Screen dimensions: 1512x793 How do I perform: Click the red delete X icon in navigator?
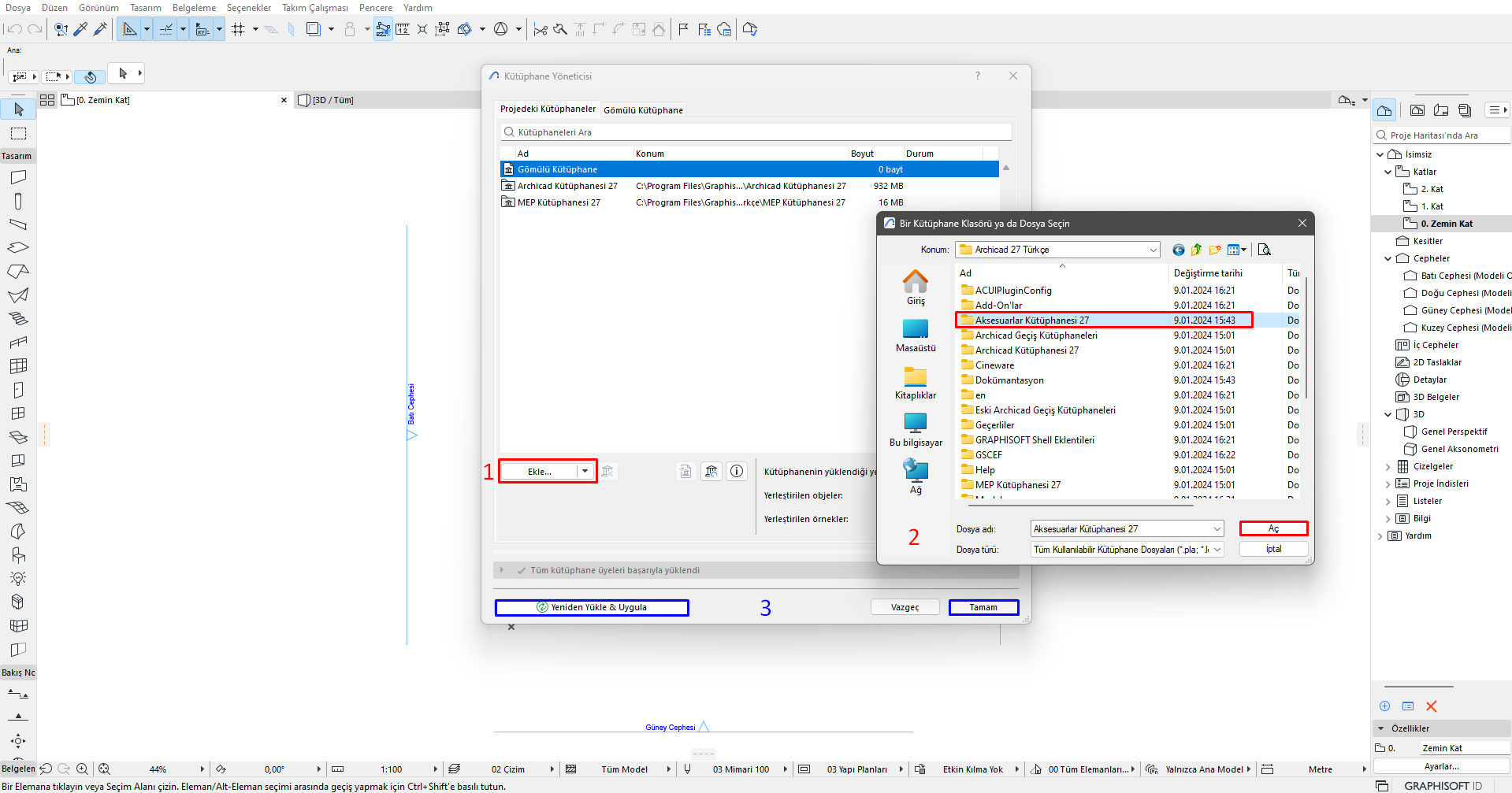1432,706
